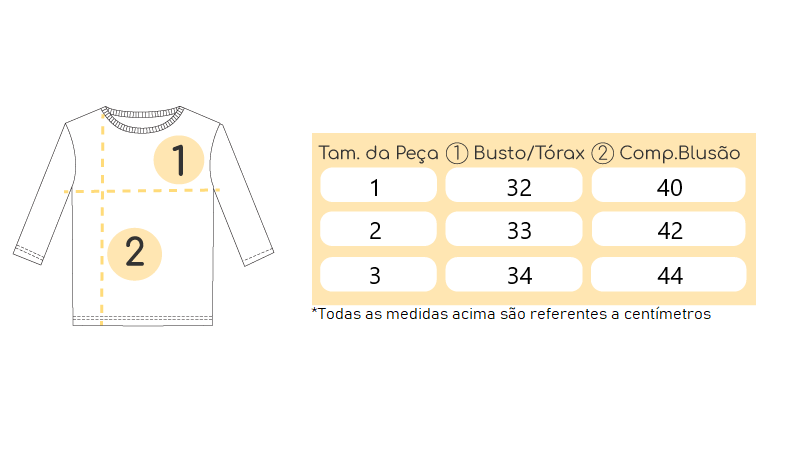The image size is (800, 456).
Task: Choose size 3 cell in the table
Action: pos(378,274)
